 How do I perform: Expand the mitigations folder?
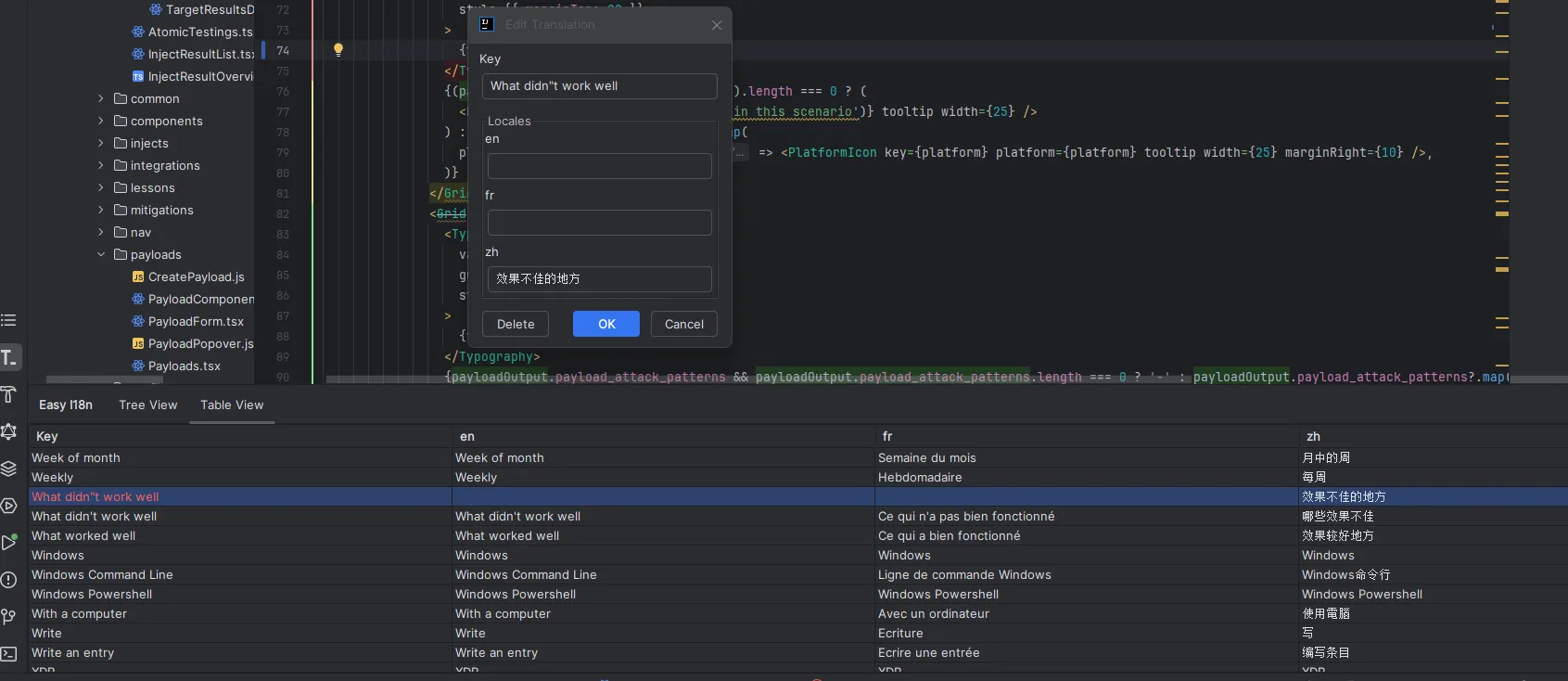[x=101, y=210]
